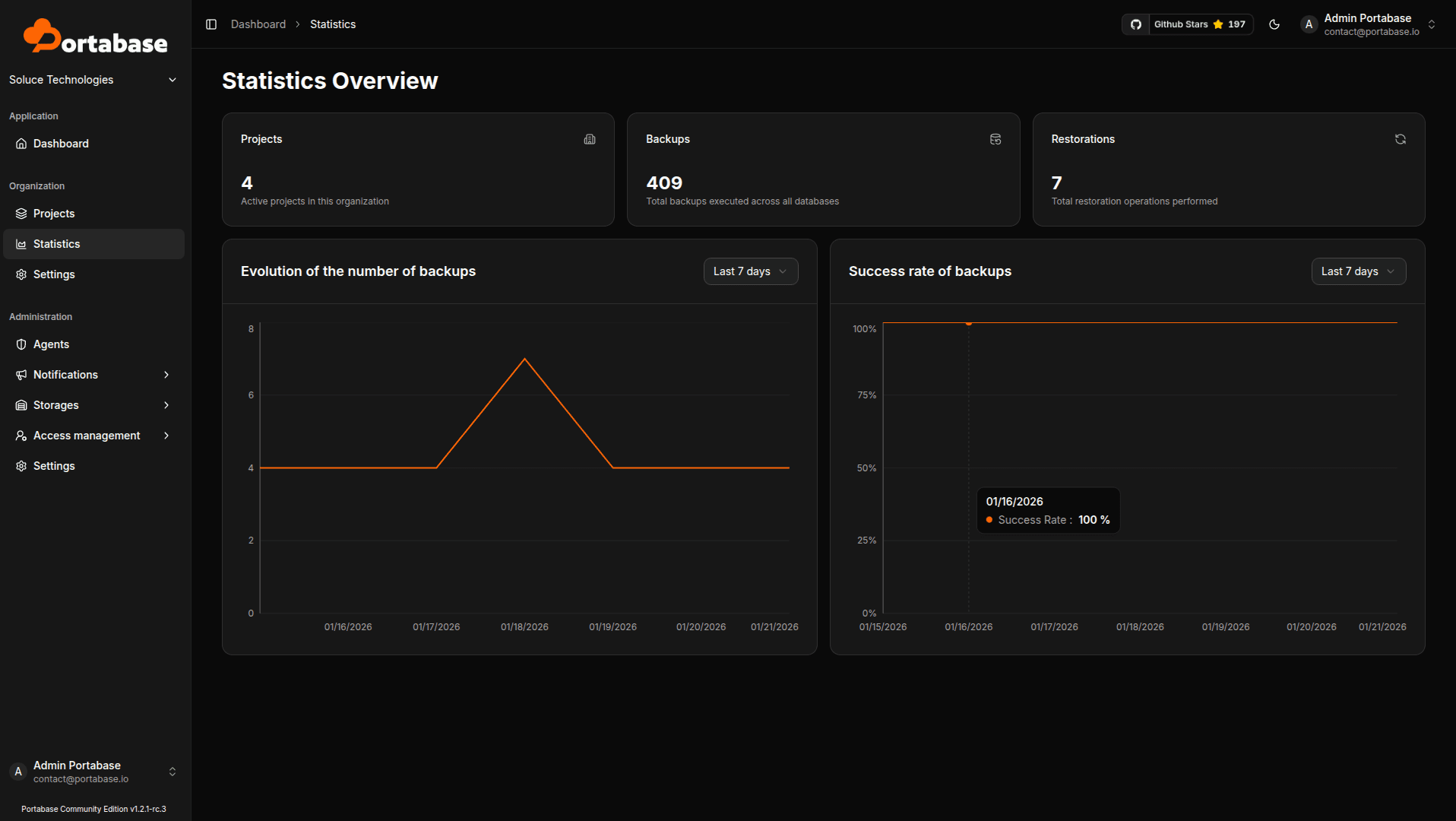
Task: Open Organization Settings in sidebar
Action: pos(93,274)
